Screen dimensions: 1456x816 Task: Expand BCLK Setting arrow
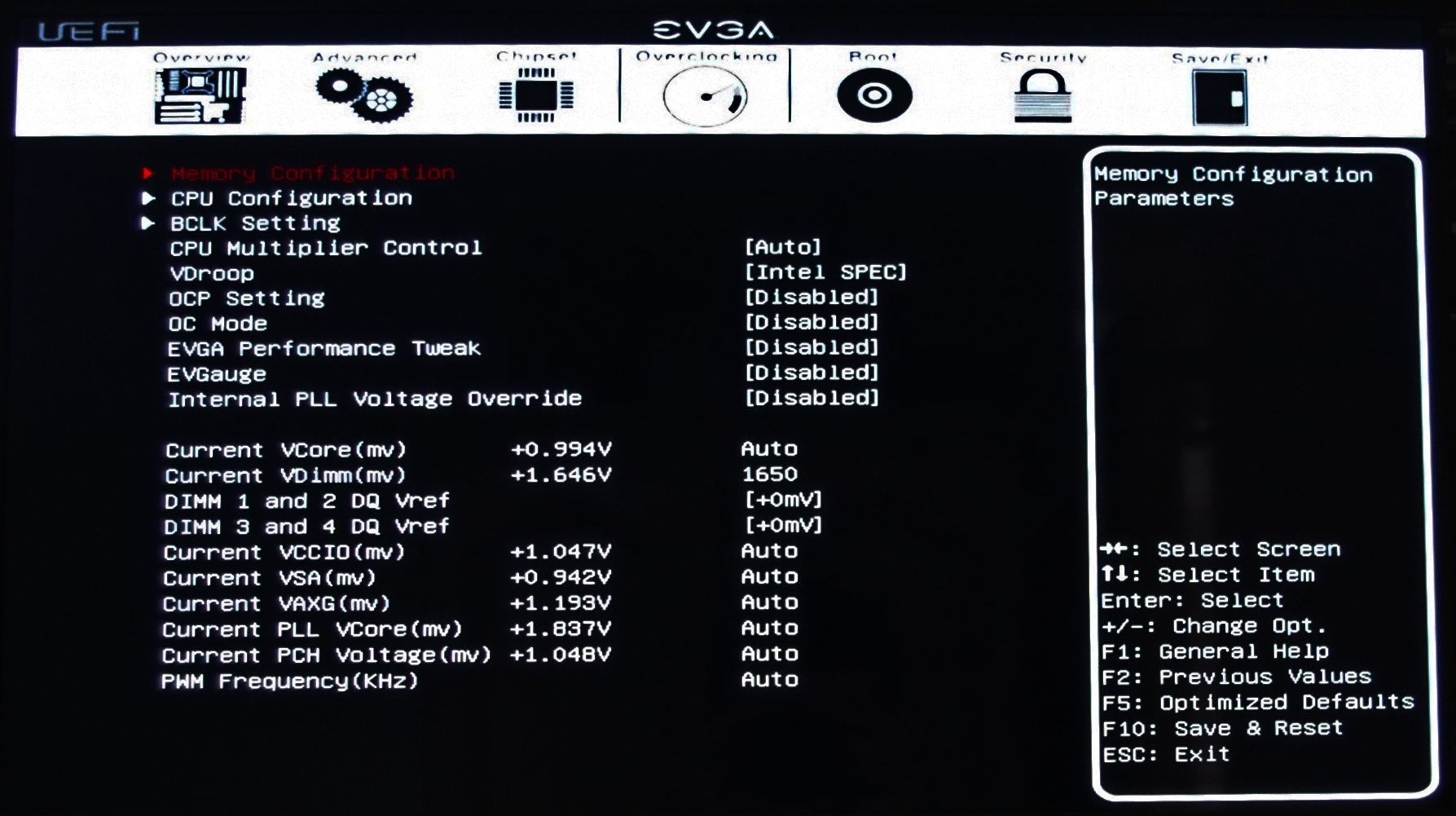click(147, 223)
